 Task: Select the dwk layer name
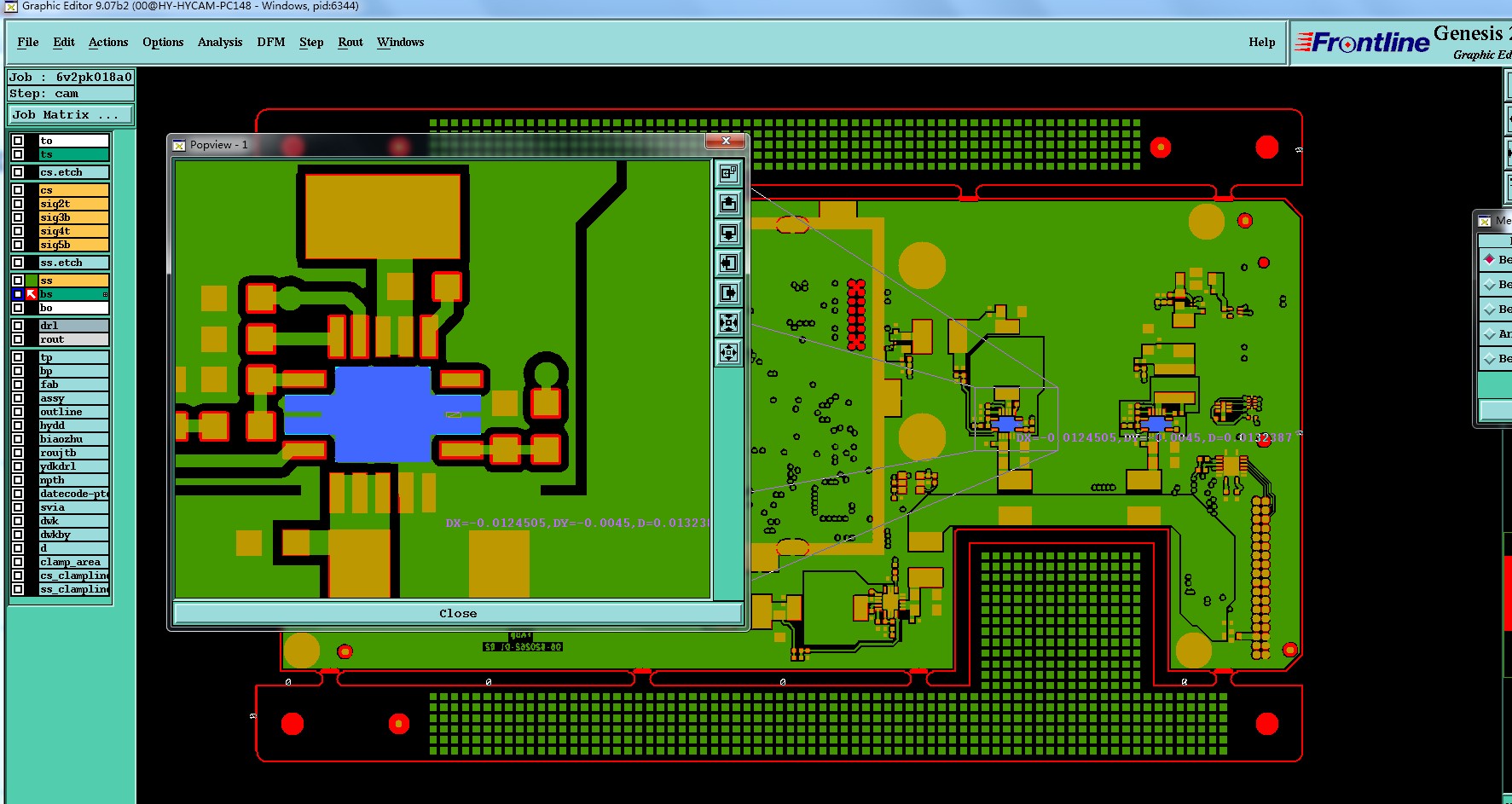(74, 521)
